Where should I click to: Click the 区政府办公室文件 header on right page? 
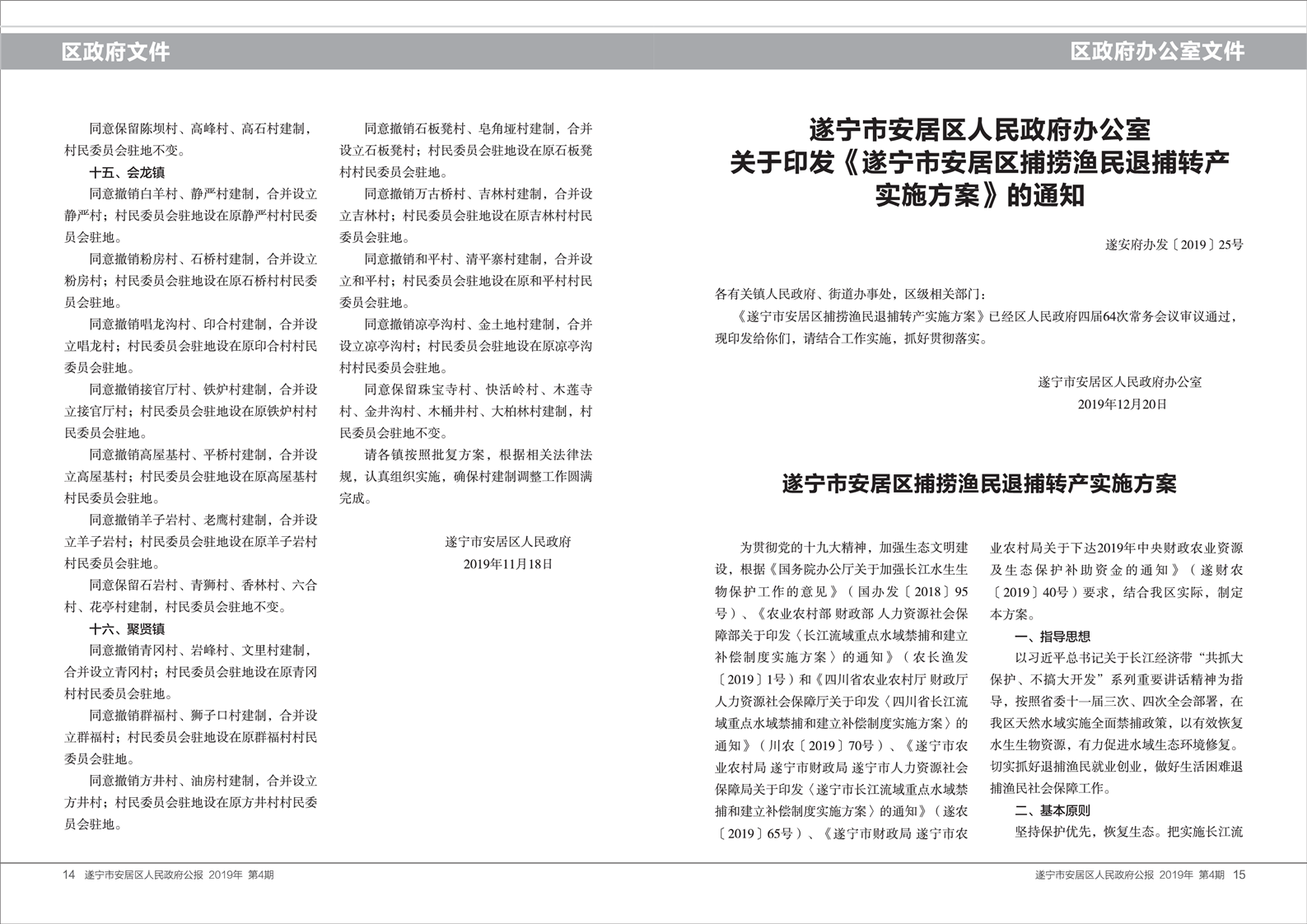[1157, 52]
